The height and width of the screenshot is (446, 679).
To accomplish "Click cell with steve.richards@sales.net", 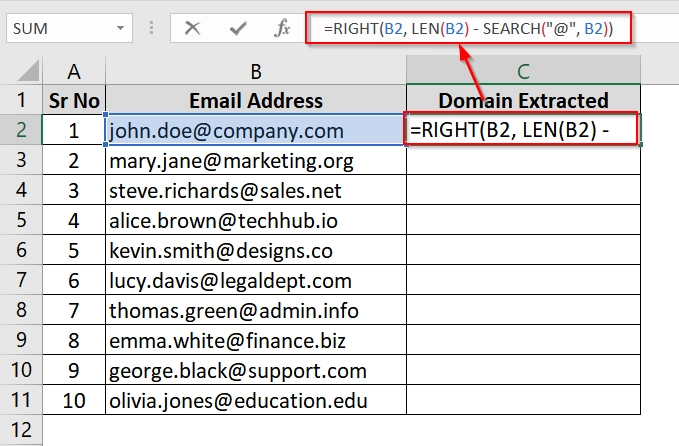I will click(256, 190).
